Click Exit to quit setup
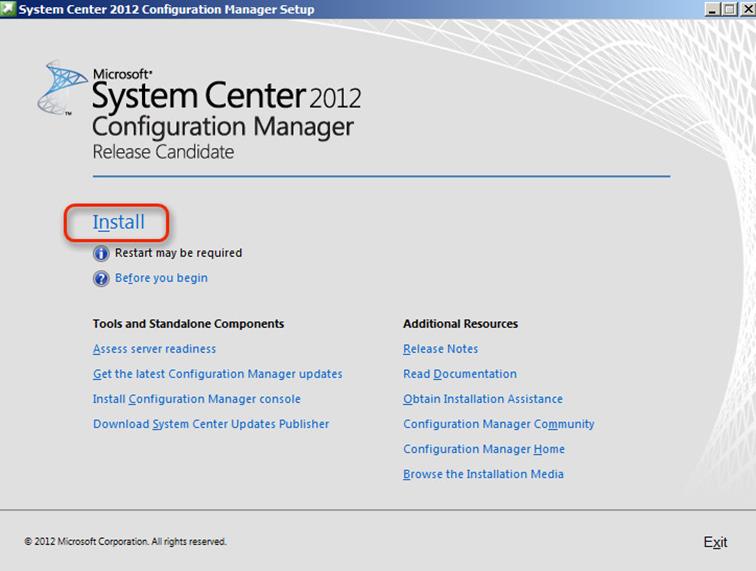This screenshot has height=571, width=756. coord(715,542)
